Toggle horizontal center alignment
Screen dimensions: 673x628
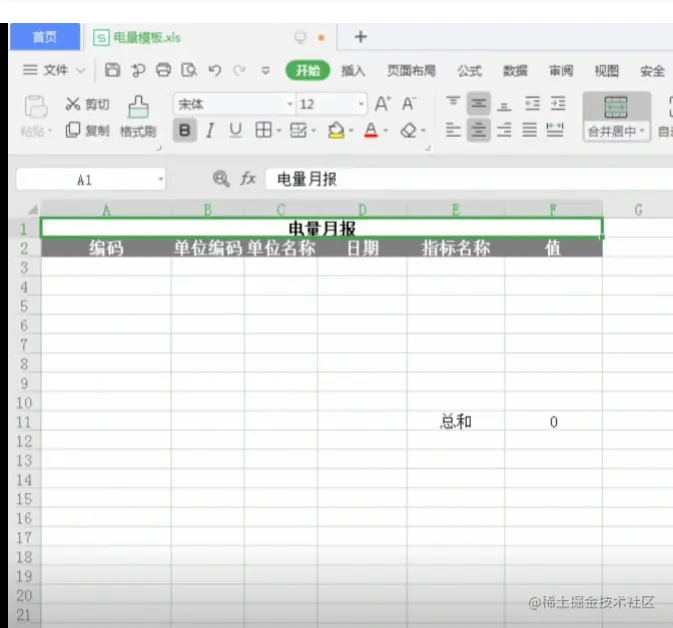[x=478, y=130]
